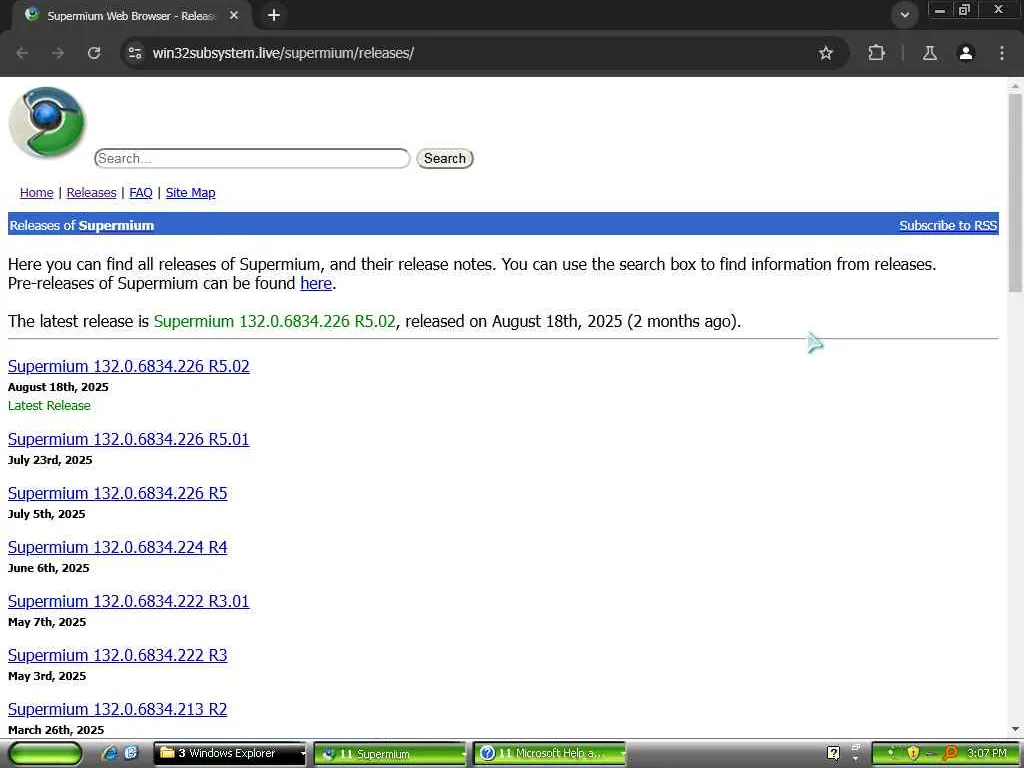Viewport: 1024px width, 768px height.
Task: Open the Releases navigation link
Action: click(91, 193)
